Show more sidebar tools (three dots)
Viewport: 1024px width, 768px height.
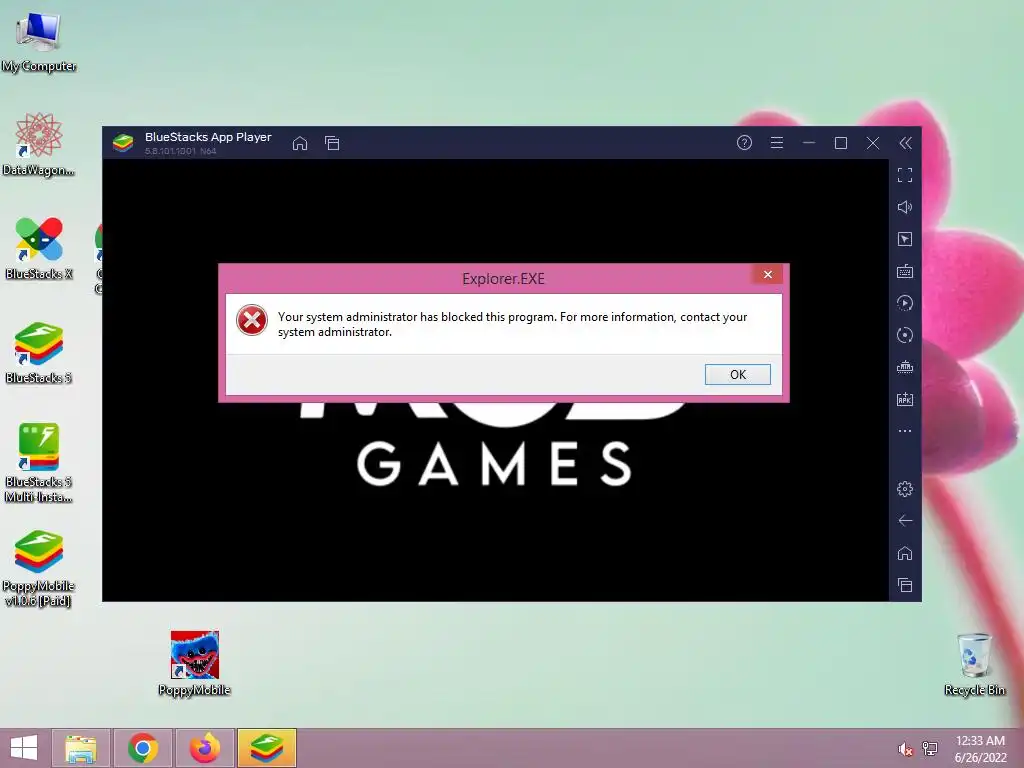point(904,431)
